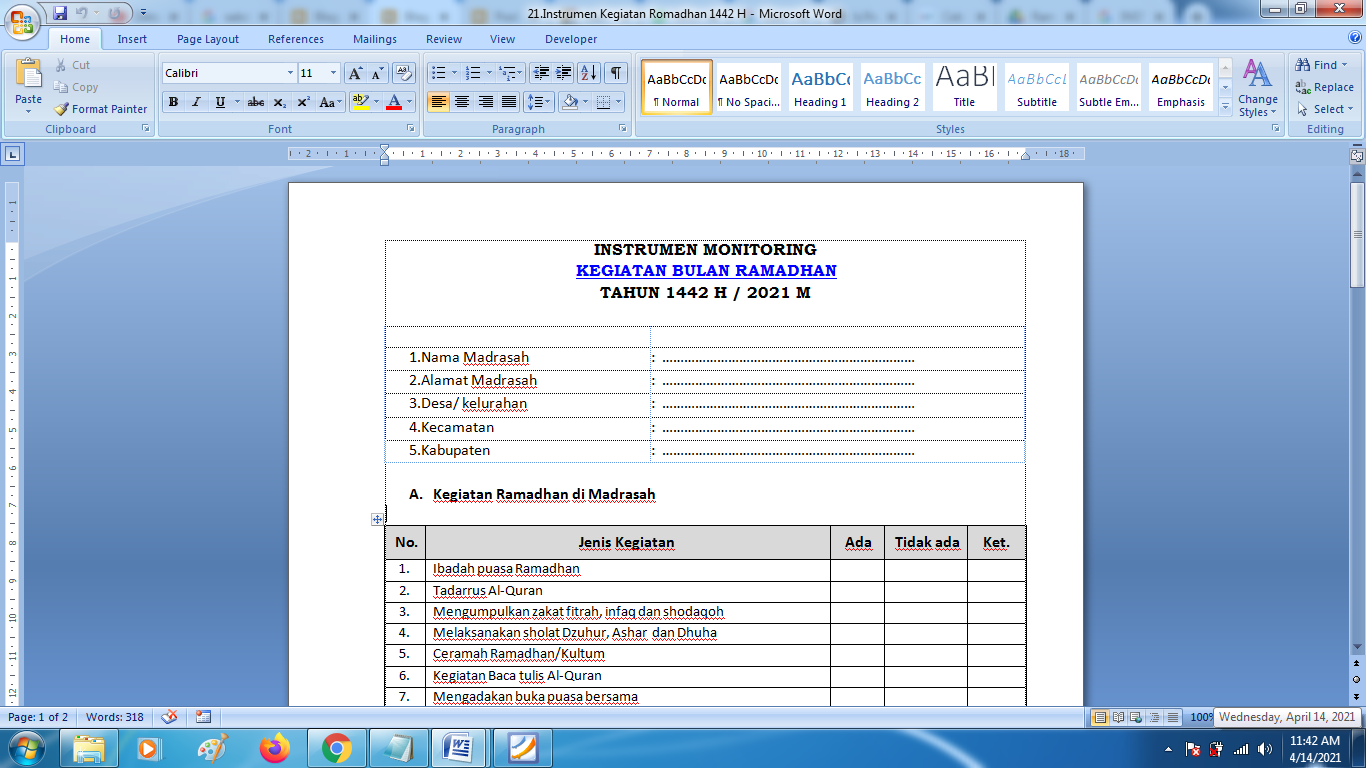Open the Page Layout tab
Image resolution: width=1366 pixels, height=768 pixels.
point(208,39)
